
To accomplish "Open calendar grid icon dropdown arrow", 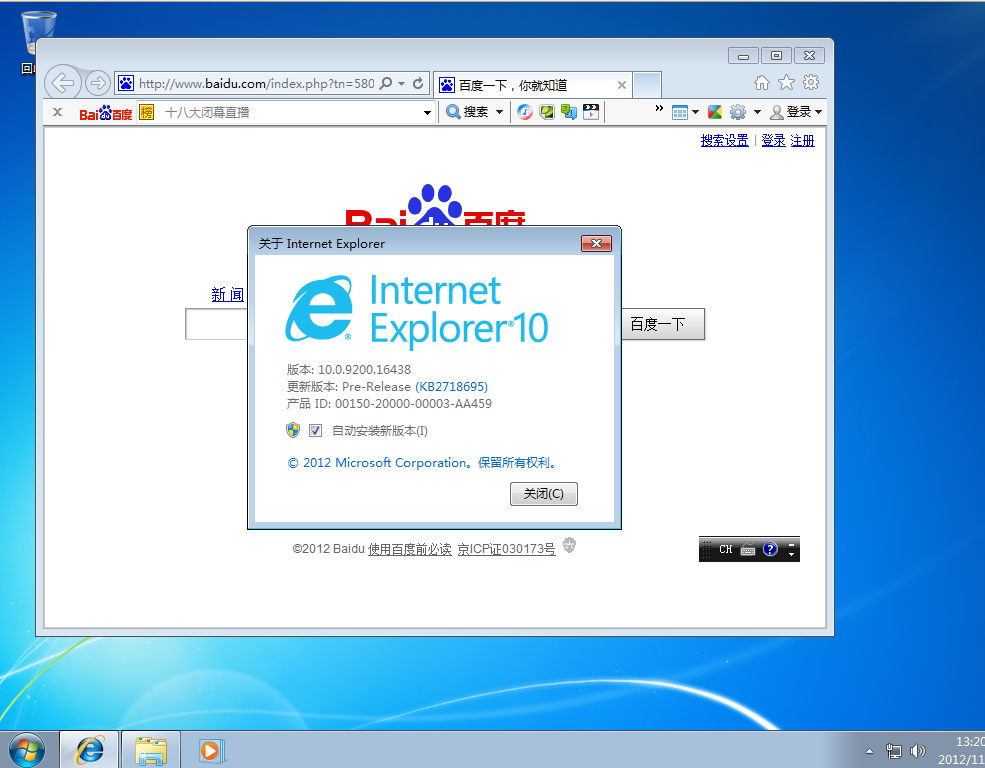I will click(695, 113).
